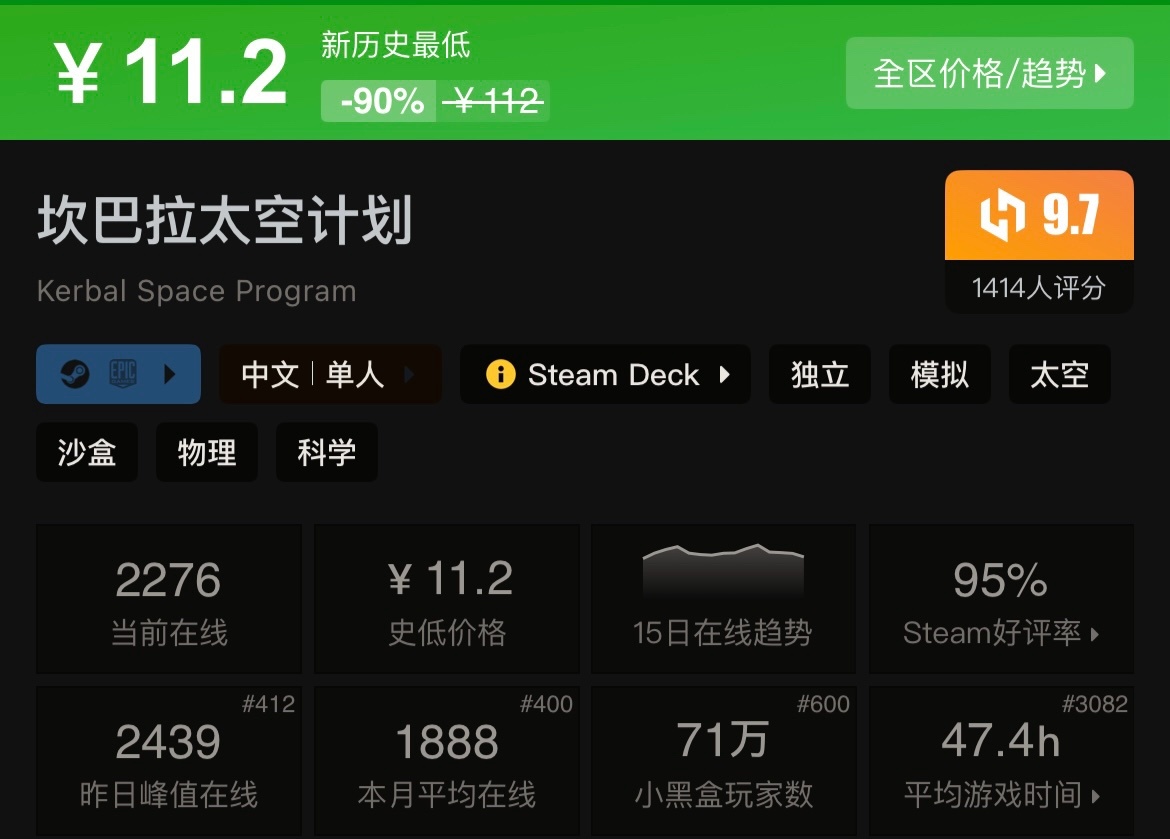Screen dimensions: 1170x839
Task: Click the -90% discount badge
Action: [378, 101]
